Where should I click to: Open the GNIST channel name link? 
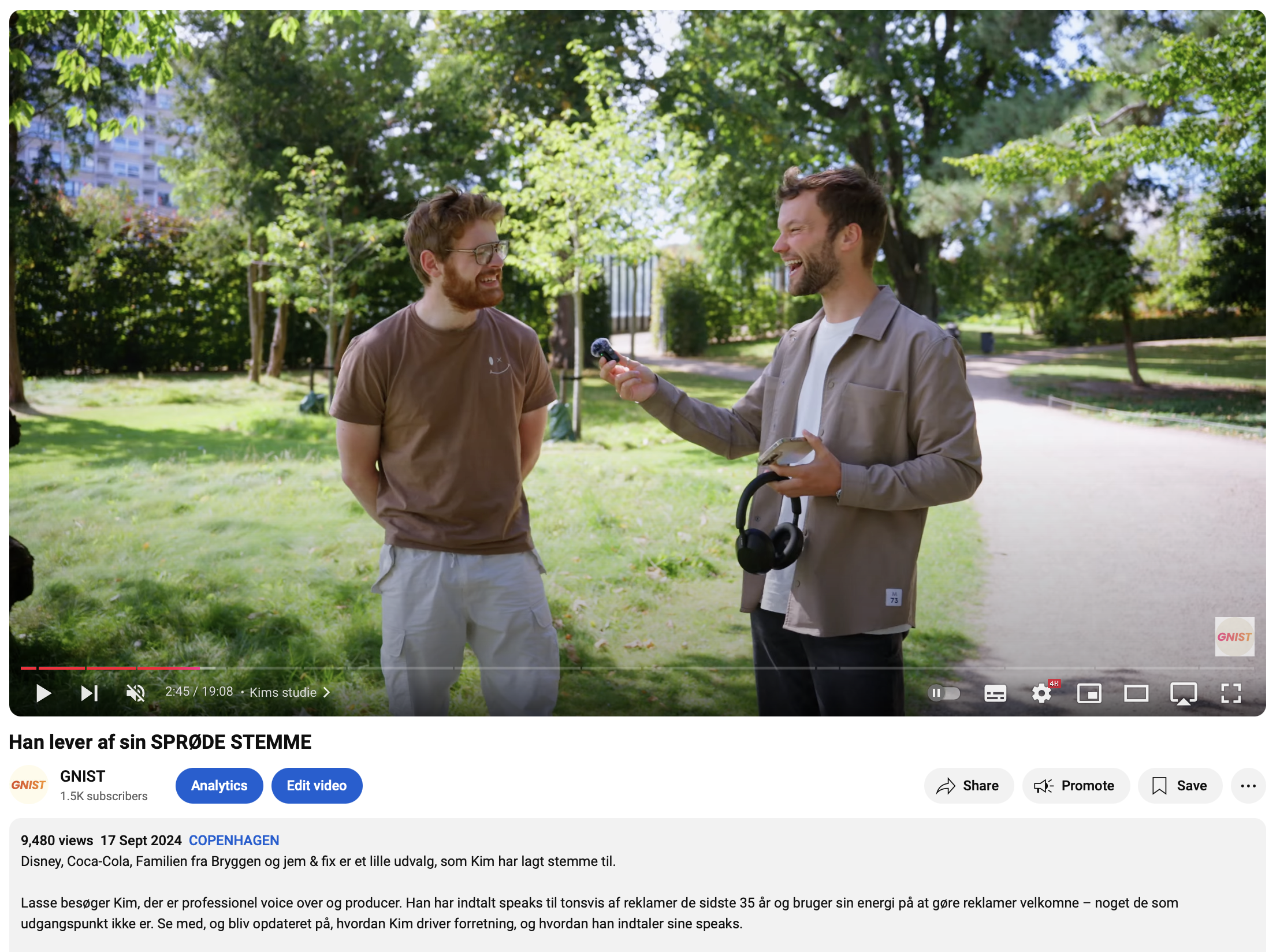pos(83,776)
